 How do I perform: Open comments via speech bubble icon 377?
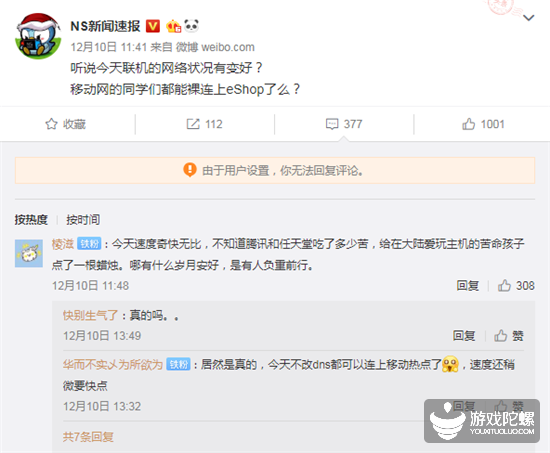coord(332,124)
